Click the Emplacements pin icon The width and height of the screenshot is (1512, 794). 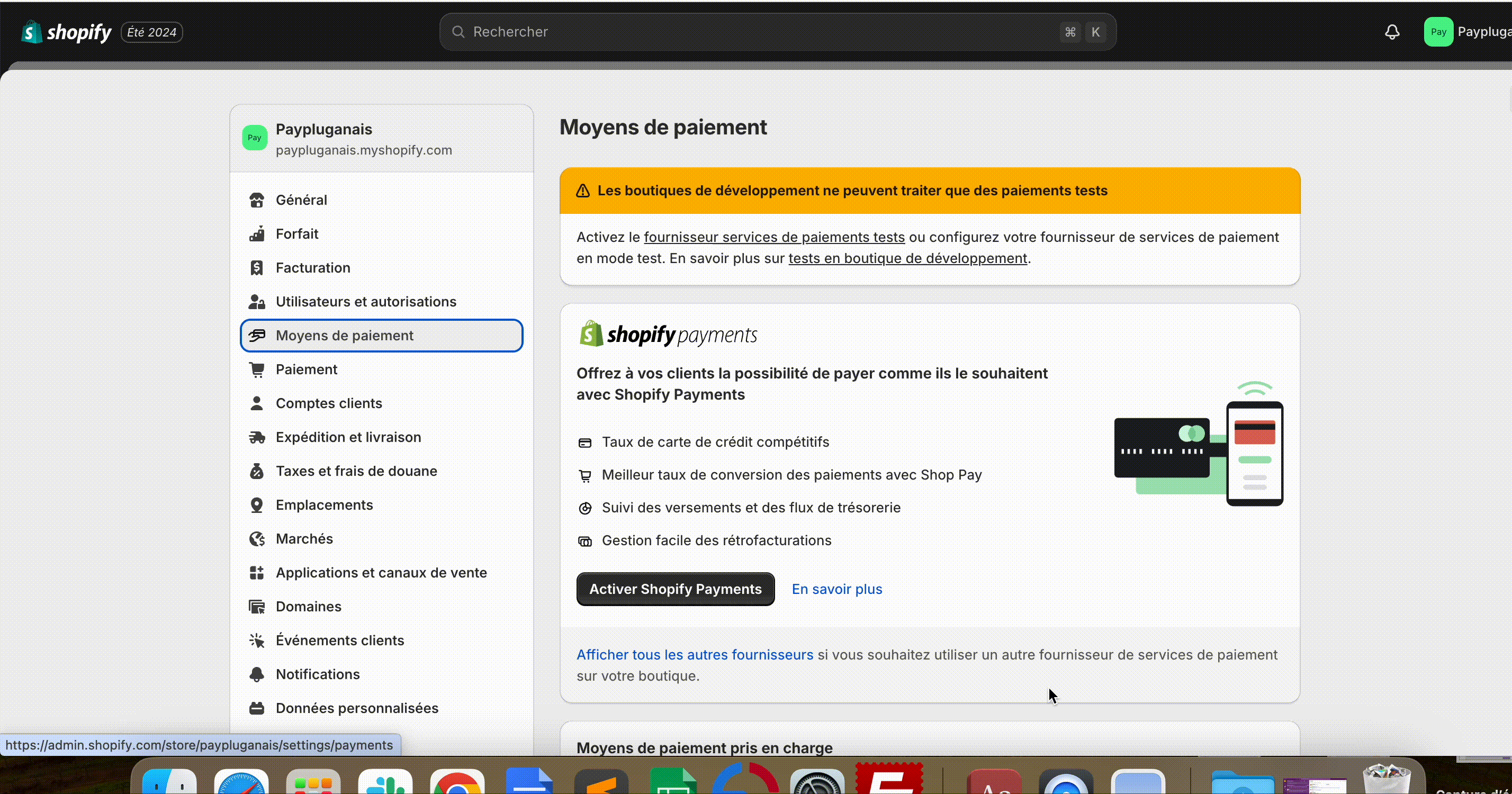pos(256,506)
